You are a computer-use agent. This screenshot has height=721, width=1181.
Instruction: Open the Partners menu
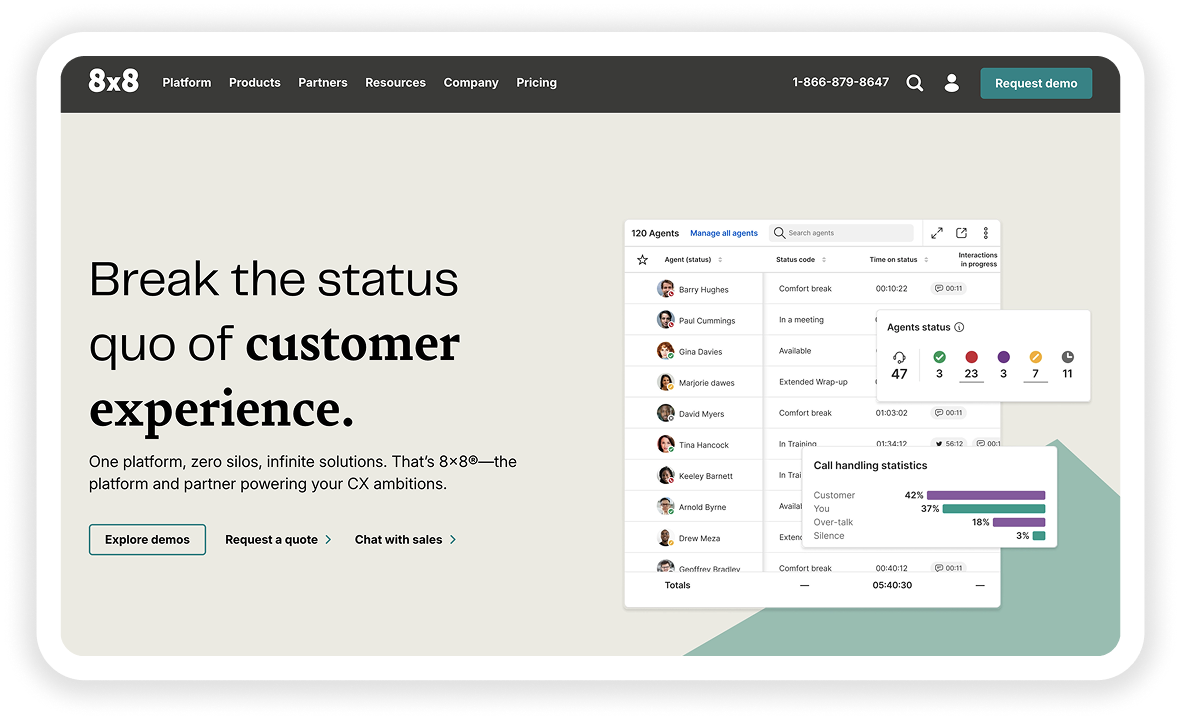click(x=322, y=83)
